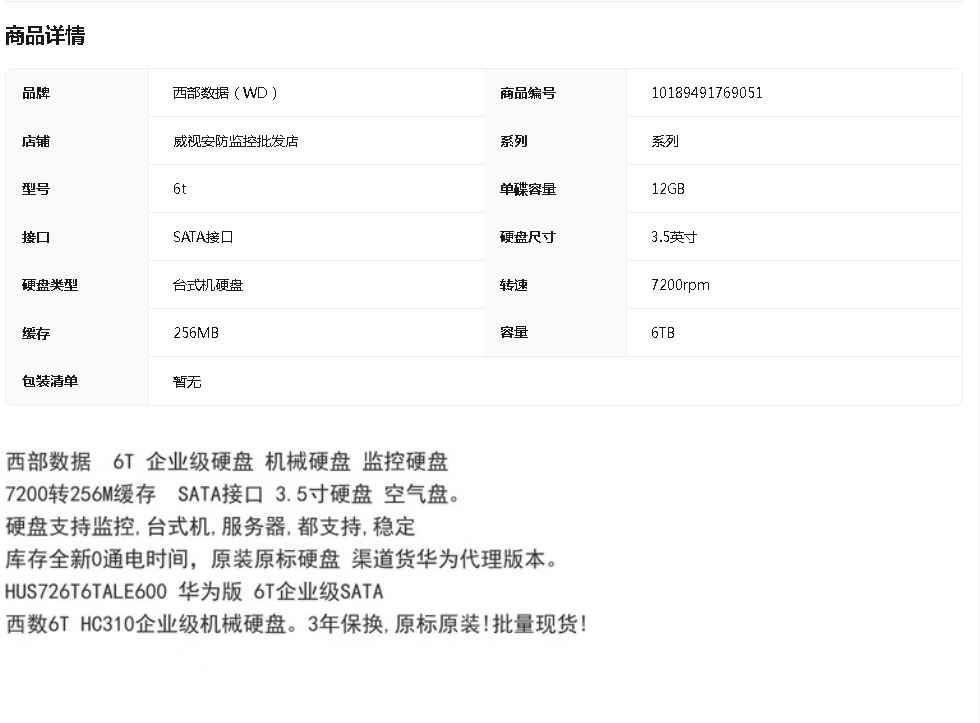Click line 库存全新0通电时间

[281, 559]
